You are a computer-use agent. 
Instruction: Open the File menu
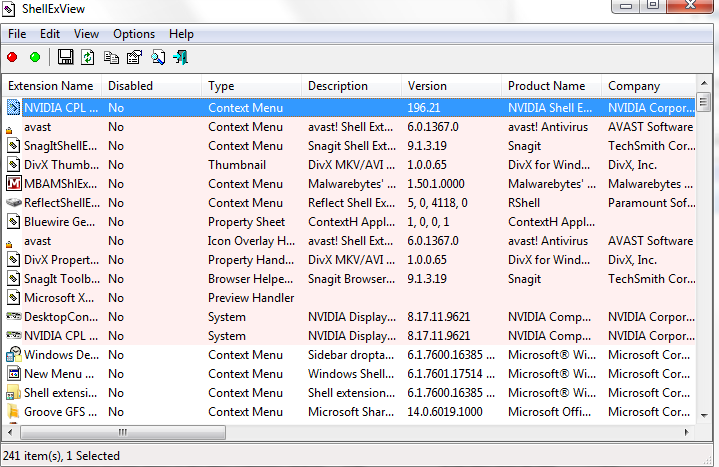tap(17, 34)
